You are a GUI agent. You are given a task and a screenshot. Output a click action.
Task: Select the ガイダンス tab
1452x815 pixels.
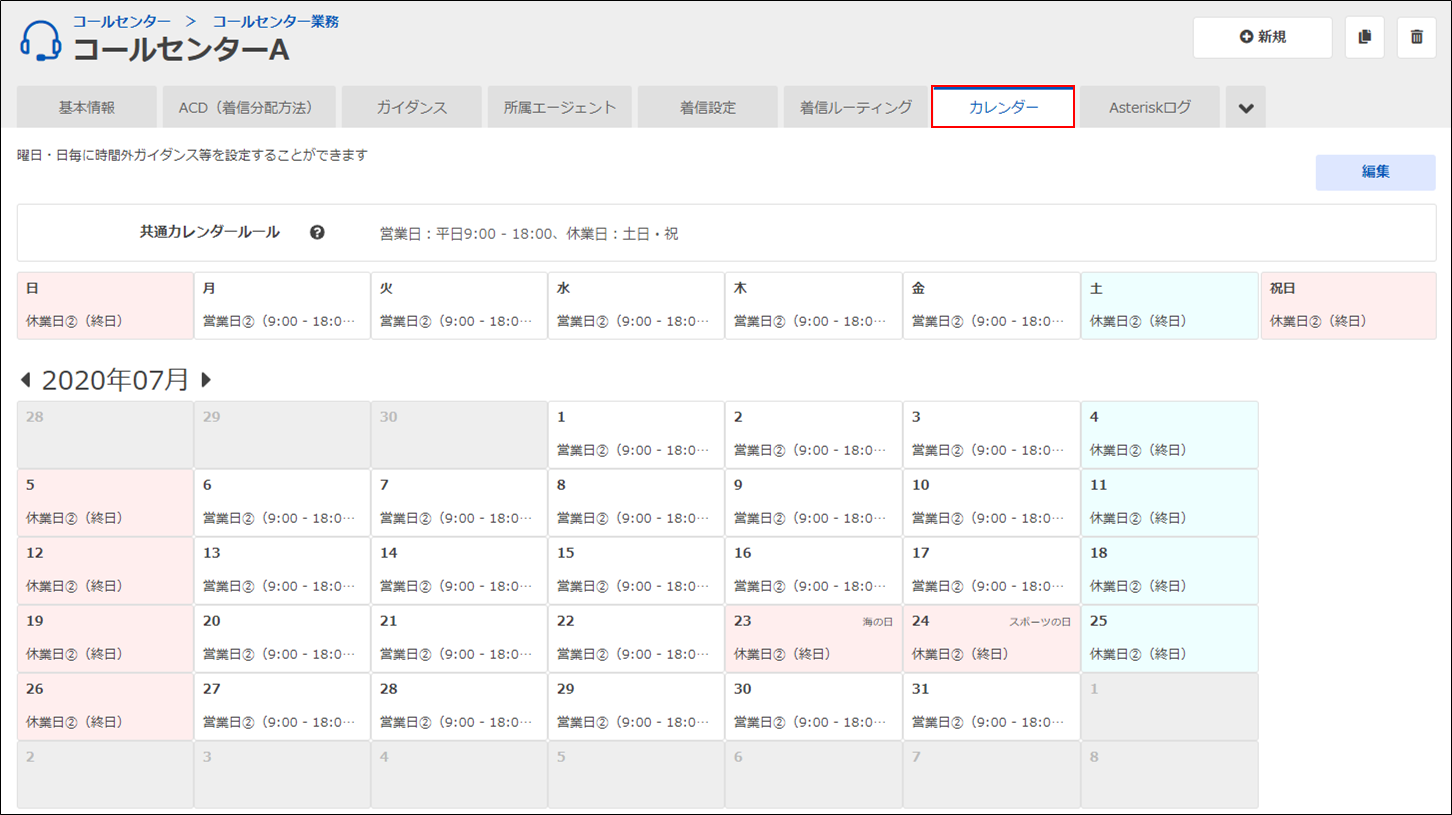(x=412, y=108)
